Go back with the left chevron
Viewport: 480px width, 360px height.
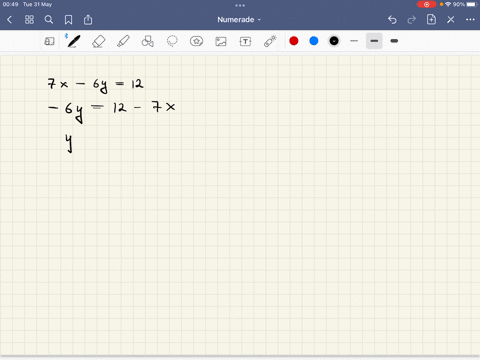point(9,20)
